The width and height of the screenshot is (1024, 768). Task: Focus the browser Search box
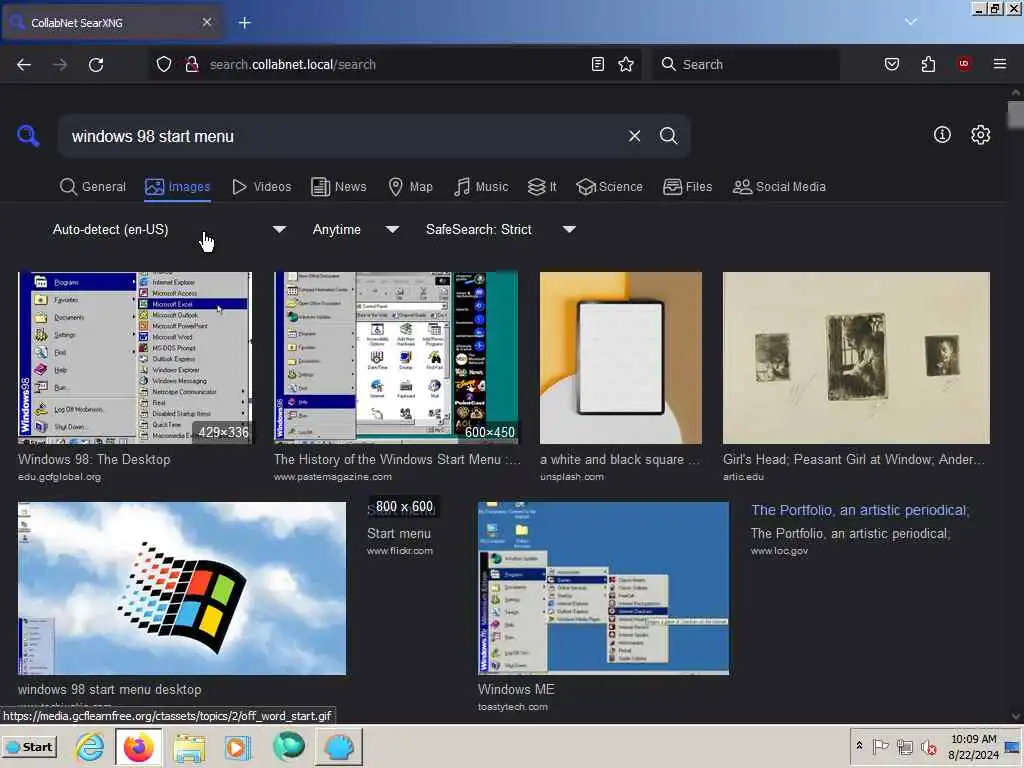(746, 64)
